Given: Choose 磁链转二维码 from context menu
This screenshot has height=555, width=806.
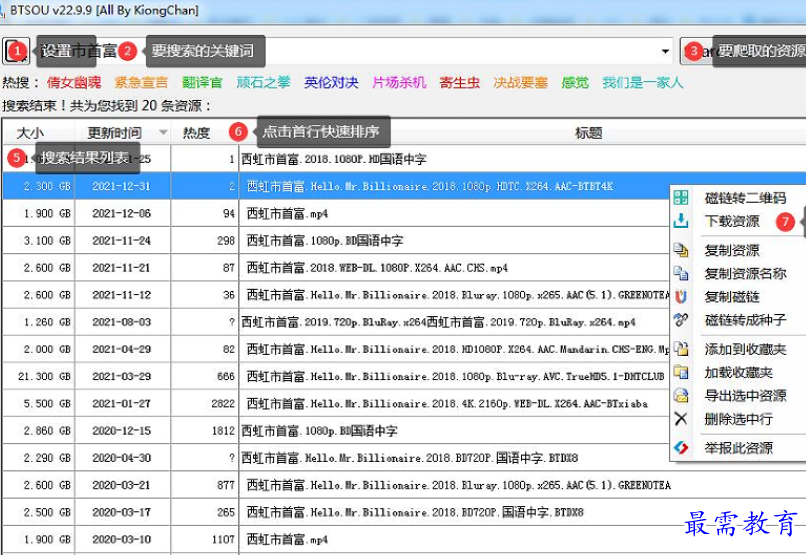Looking at the screenshot, I should pyautogui.click(x=745, y=198).
